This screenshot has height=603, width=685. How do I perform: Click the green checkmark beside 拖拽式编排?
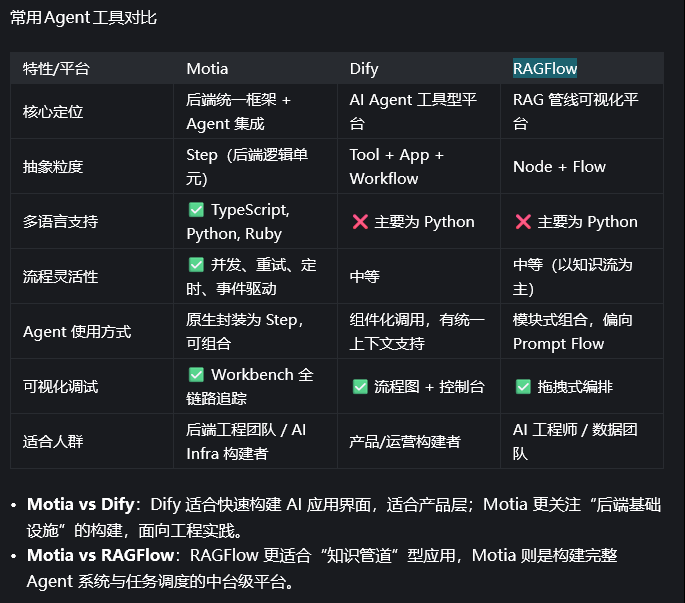523,387
